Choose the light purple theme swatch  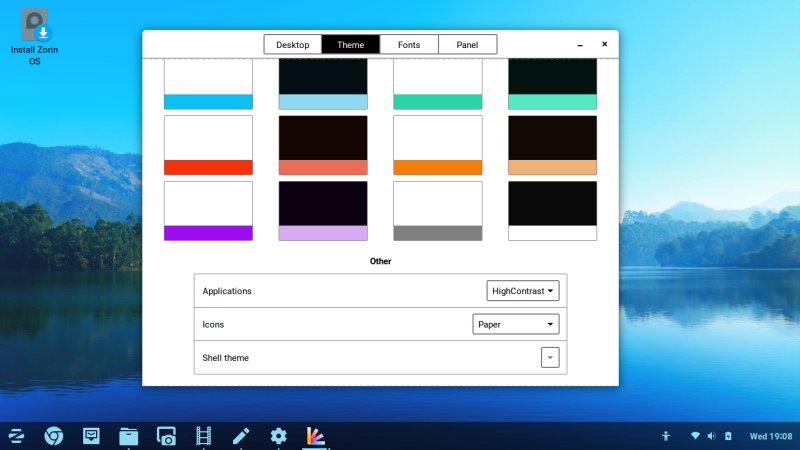pyautogui.click(x=208, y=211)
